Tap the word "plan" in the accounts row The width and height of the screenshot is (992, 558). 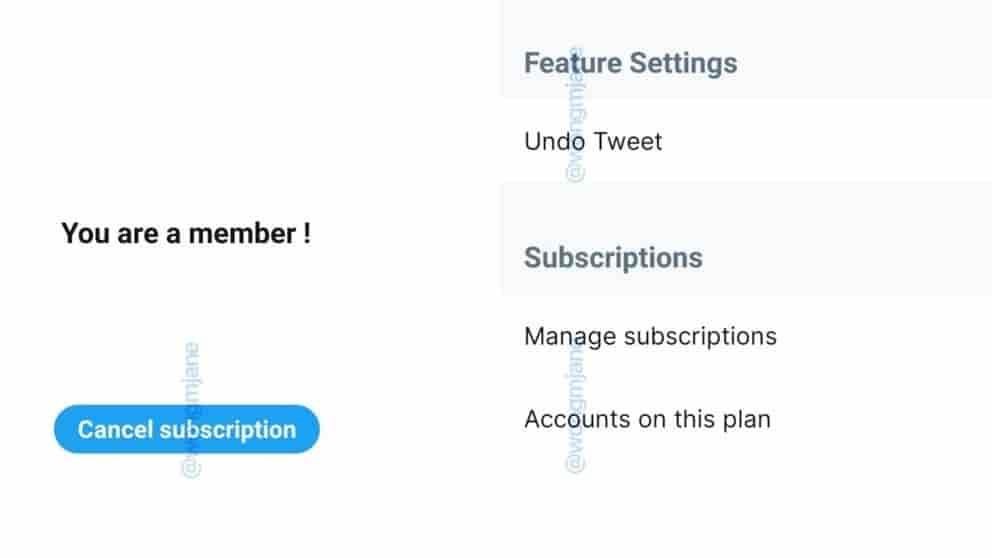(747, 418)
